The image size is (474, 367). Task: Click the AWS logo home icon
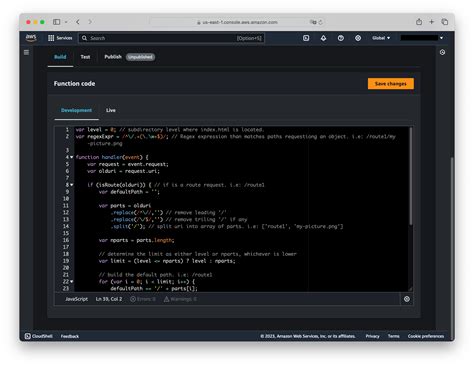[31, 38]
